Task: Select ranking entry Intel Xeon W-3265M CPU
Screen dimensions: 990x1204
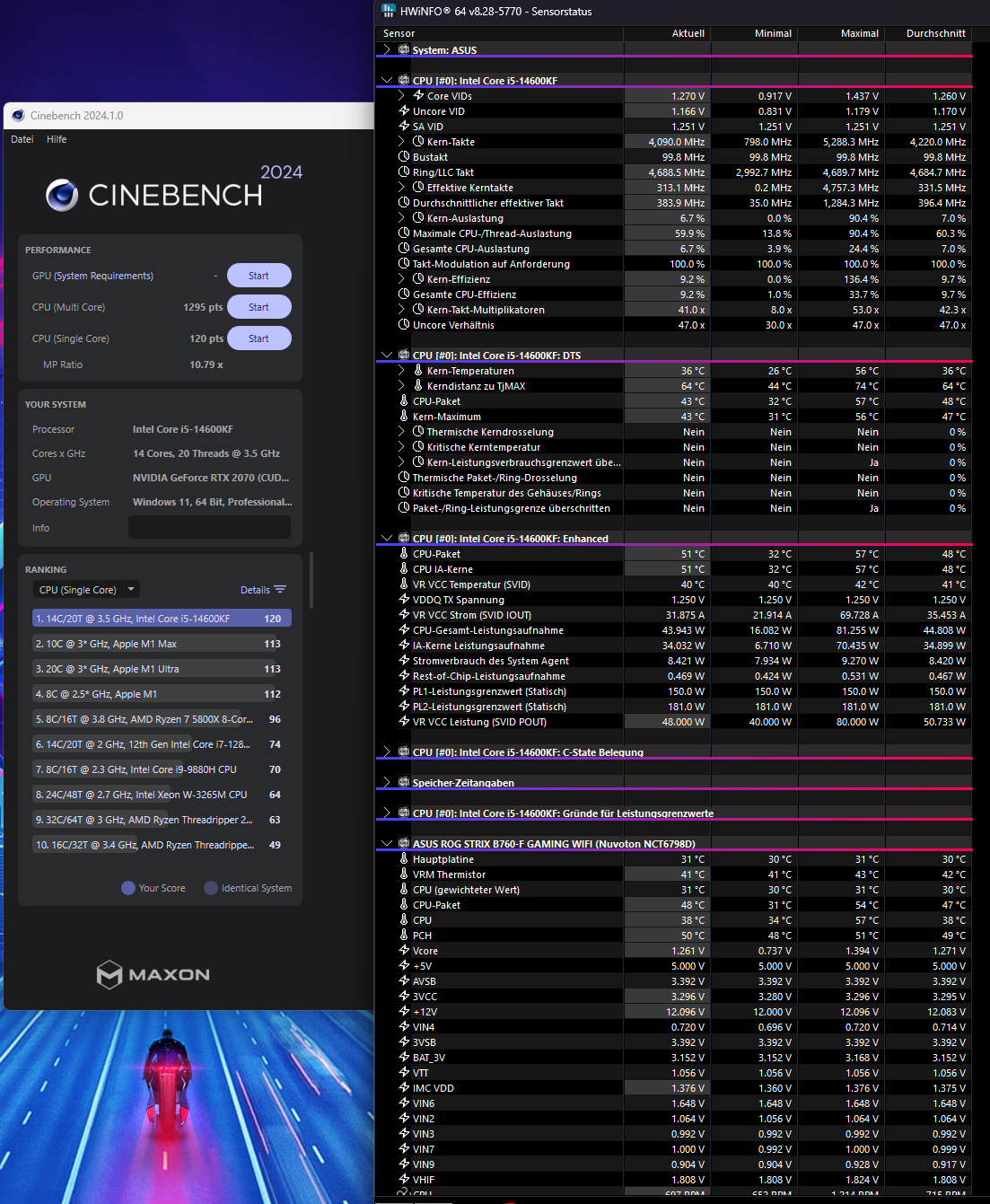Action: click(162, 795)
